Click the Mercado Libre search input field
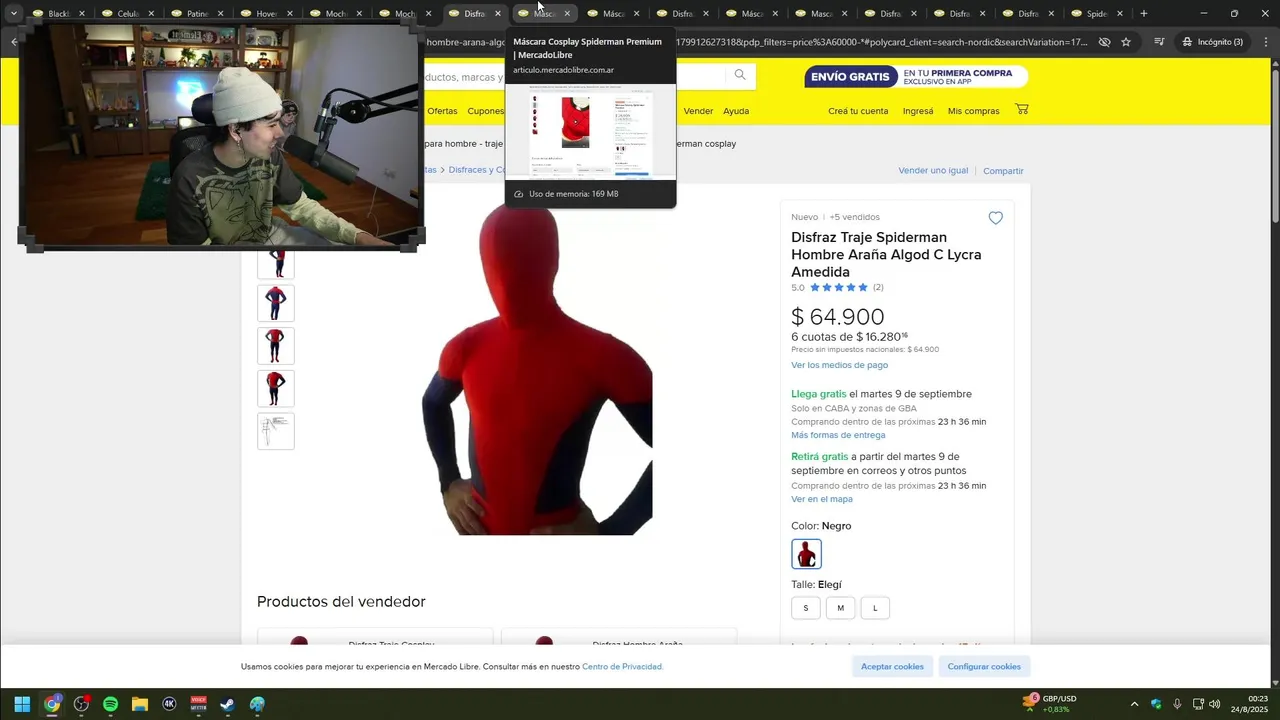The height and width of the screenshot is (720, 1280). tap(574, 77)
